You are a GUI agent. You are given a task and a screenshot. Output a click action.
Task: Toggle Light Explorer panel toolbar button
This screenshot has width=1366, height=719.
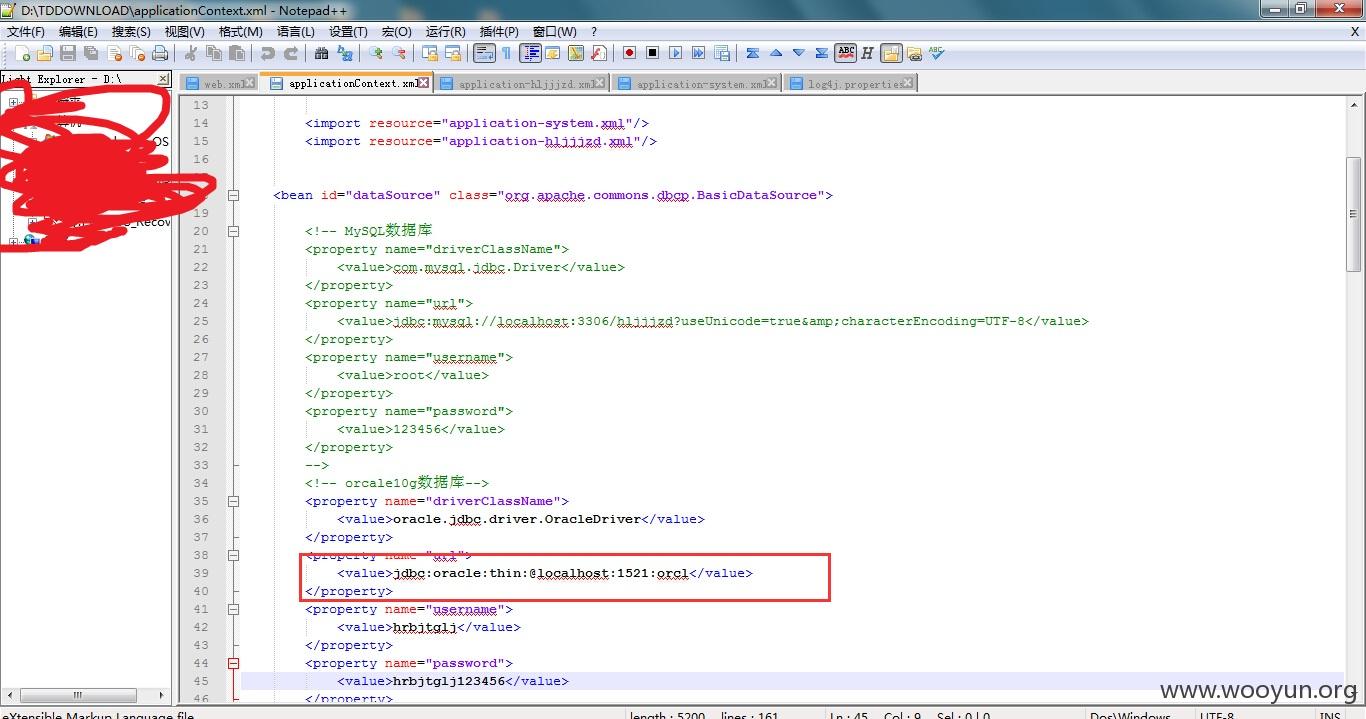coord(890,53)
